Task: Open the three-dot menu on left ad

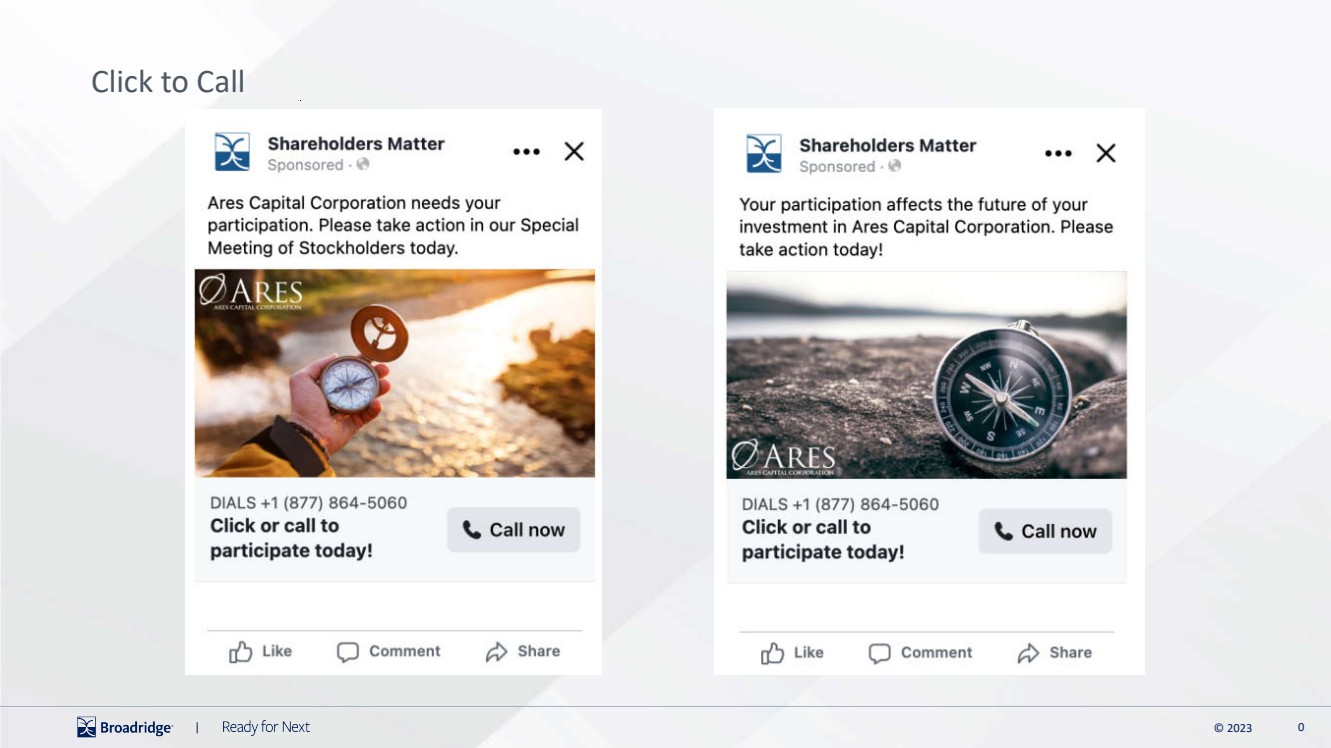Action: click(526, 152)
